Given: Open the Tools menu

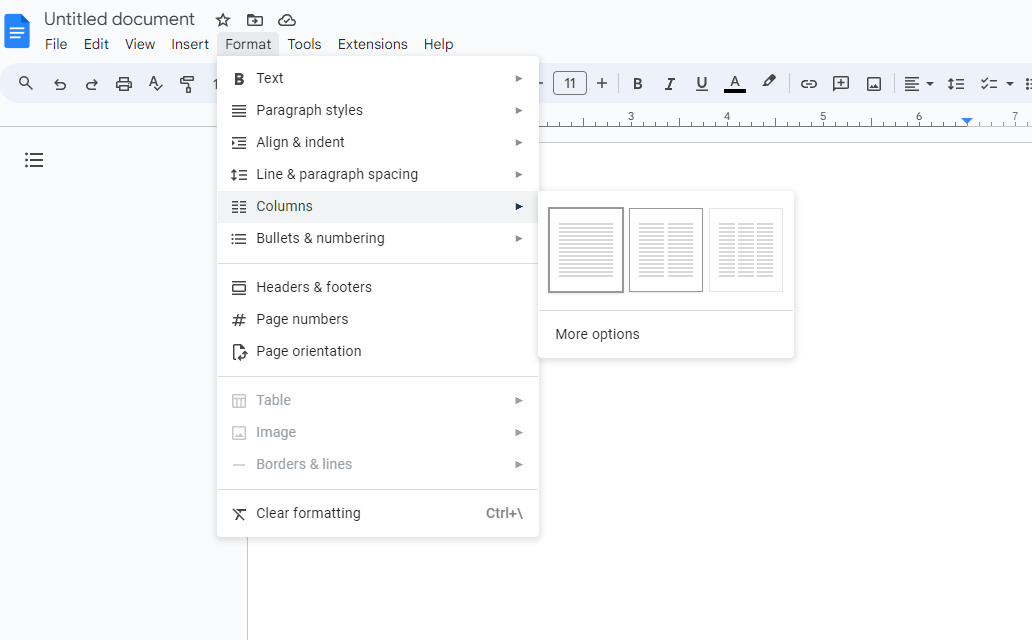Looking at the screenshot, I should point(304,44).
